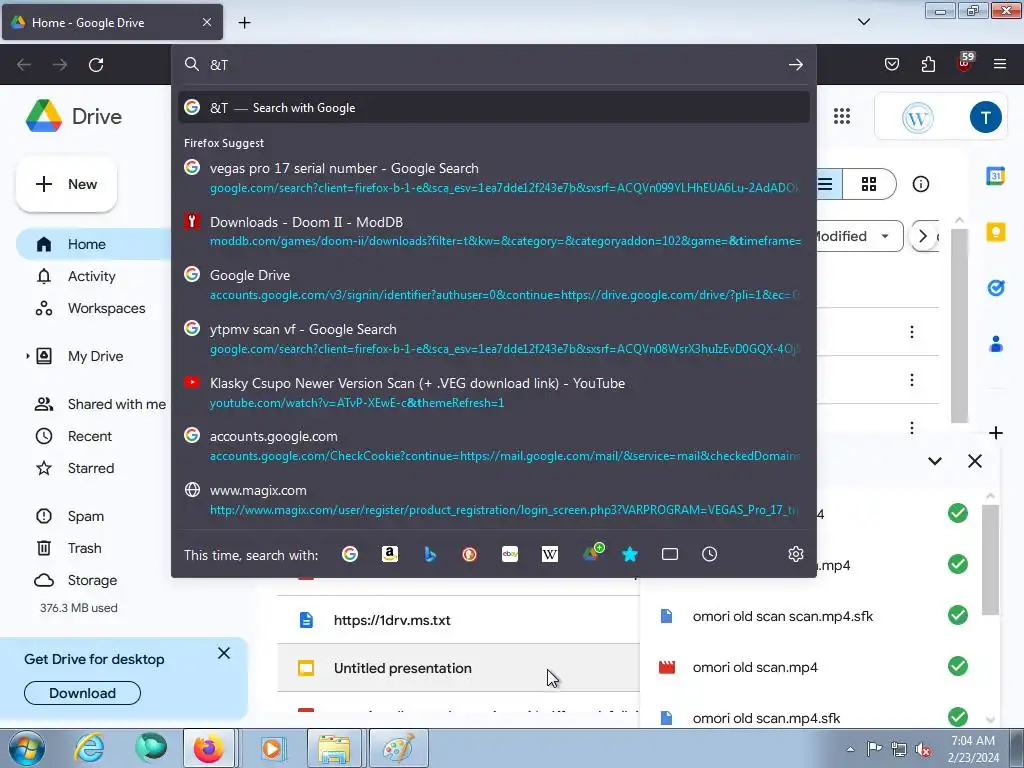Show Drive view details info icon
This screenshot has height=768, width=1024.
pos(921,184)
